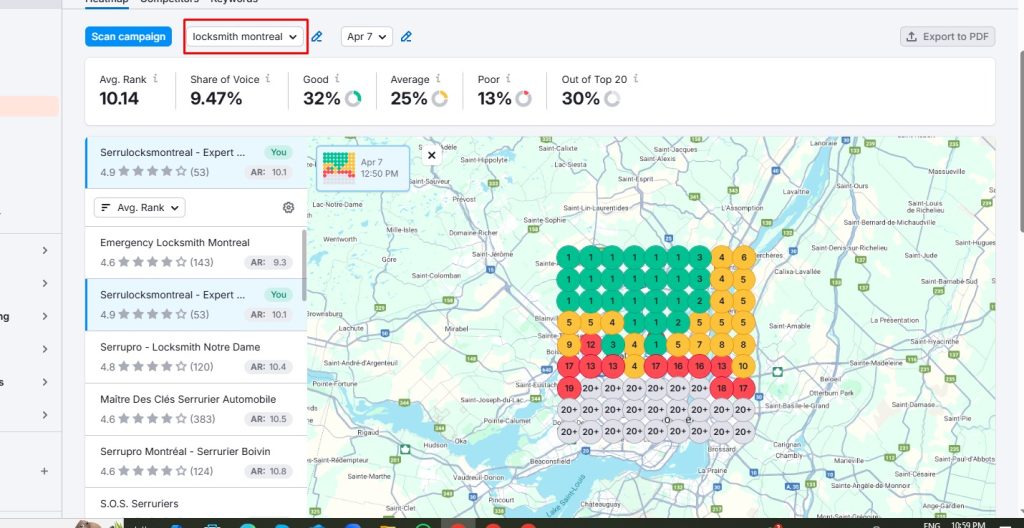The image size is (1024, 528).
Task: Click the 10.14 average rank value
Action: pyautogui.click(x=120, y=99)
